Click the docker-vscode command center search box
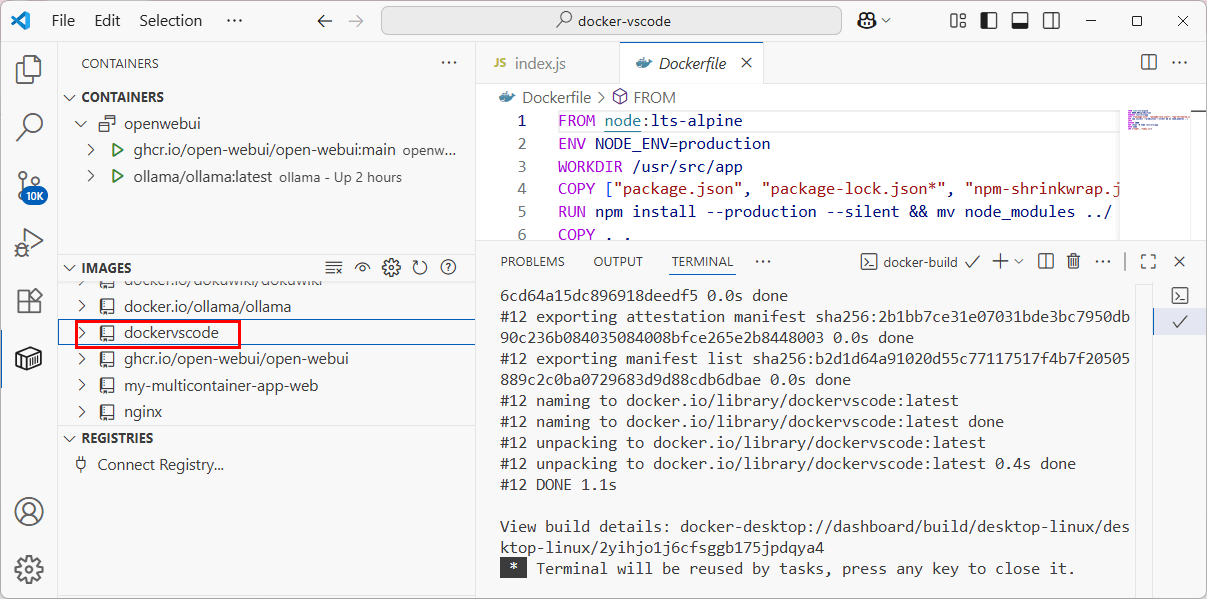 pyautogui.click(x=611, y=21)
